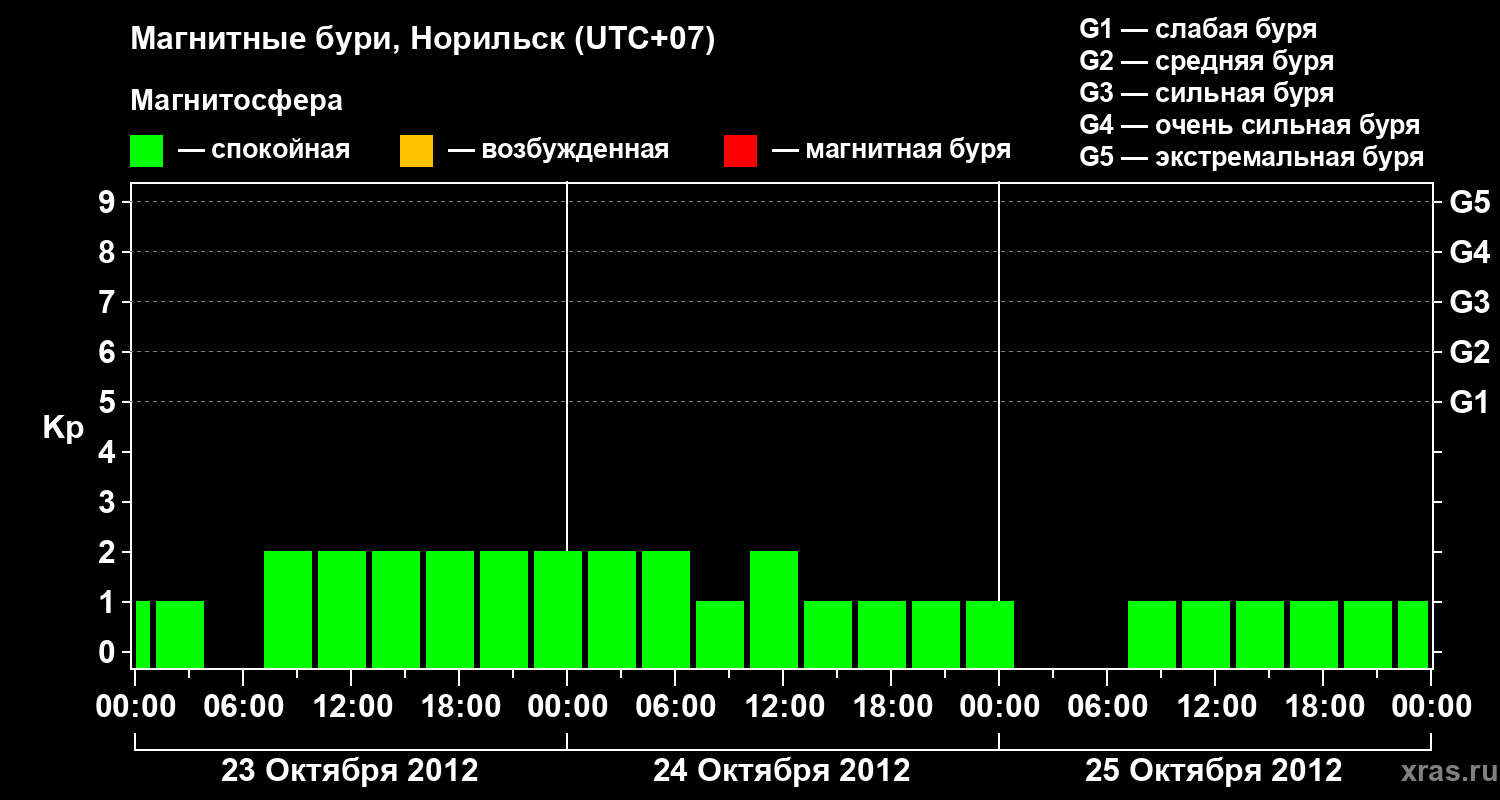
Task: Click the G1 storm level axis label
Action: tap(1470, 402)
